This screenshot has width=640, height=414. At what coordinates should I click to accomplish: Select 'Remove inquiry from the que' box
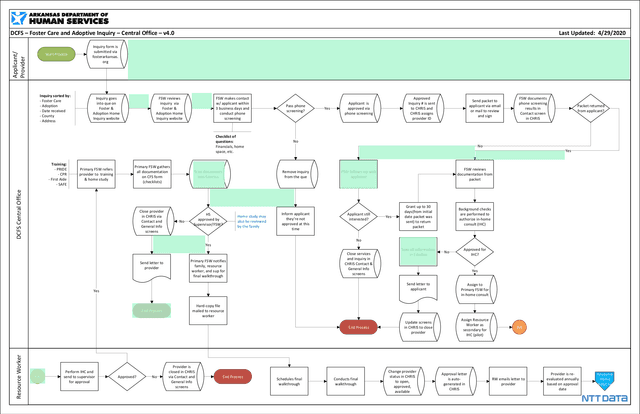[296, 174]
